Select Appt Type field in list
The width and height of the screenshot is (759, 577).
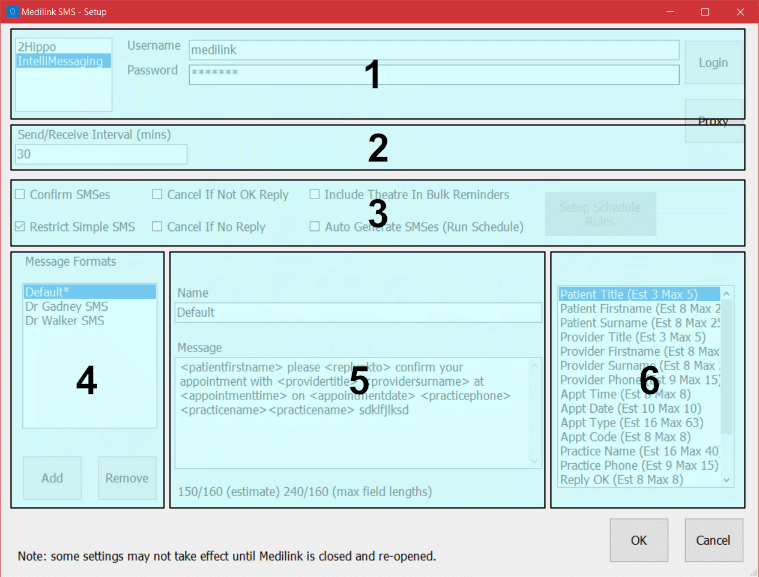(639, 423)
